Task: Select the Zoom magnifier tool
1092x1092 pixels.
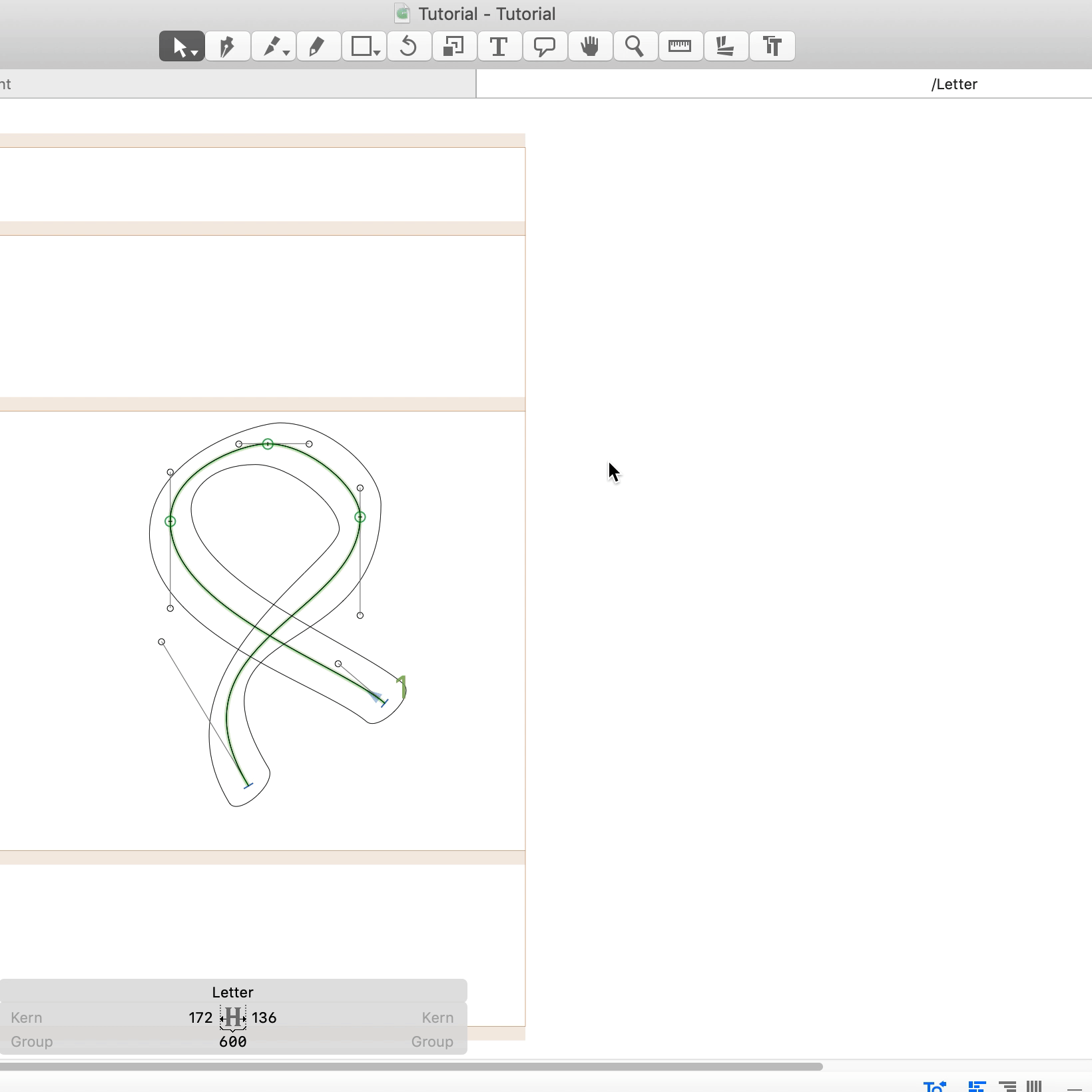Action: (x=635, y=47)
